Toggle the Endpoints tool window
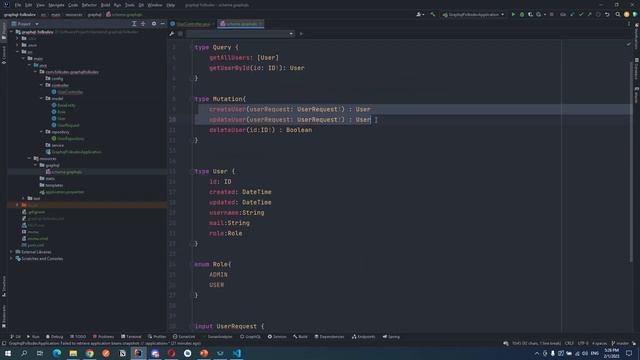 click(363, 337)
